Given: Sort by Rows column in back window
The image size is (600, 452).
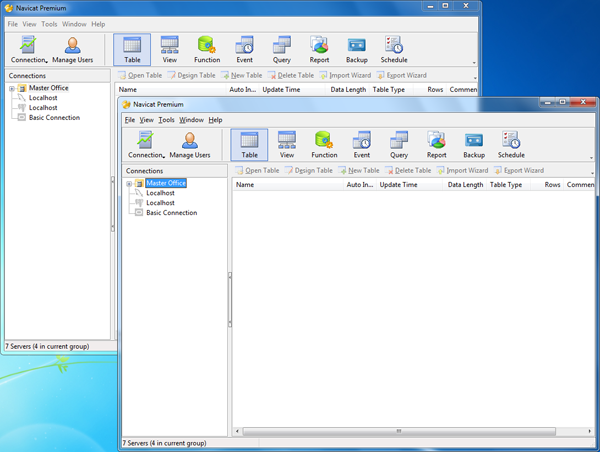Looking at the screenshot, I should pos(431,90).
